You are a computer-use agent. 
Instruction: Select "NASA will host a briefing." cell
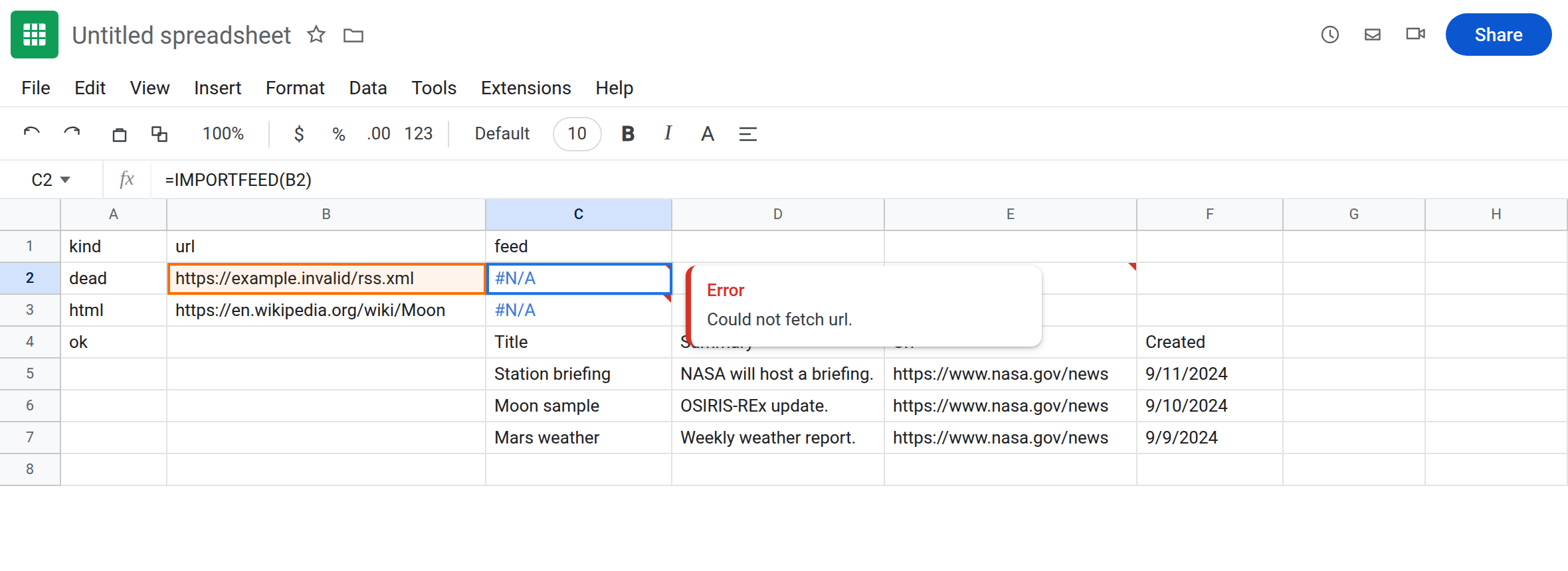(778, 374)
